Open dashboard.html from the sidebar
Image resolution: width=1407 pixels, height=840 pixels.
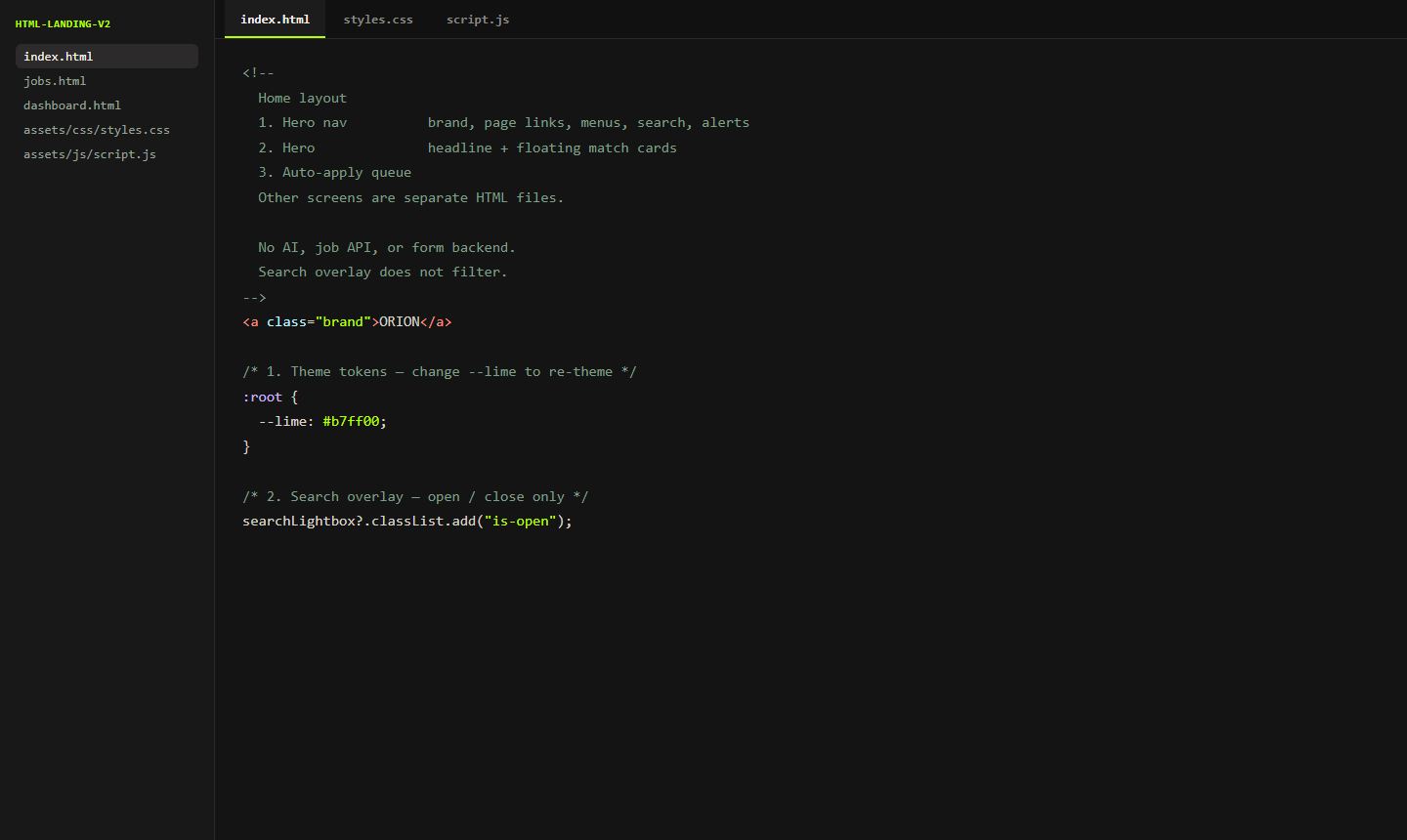point(107,105)
